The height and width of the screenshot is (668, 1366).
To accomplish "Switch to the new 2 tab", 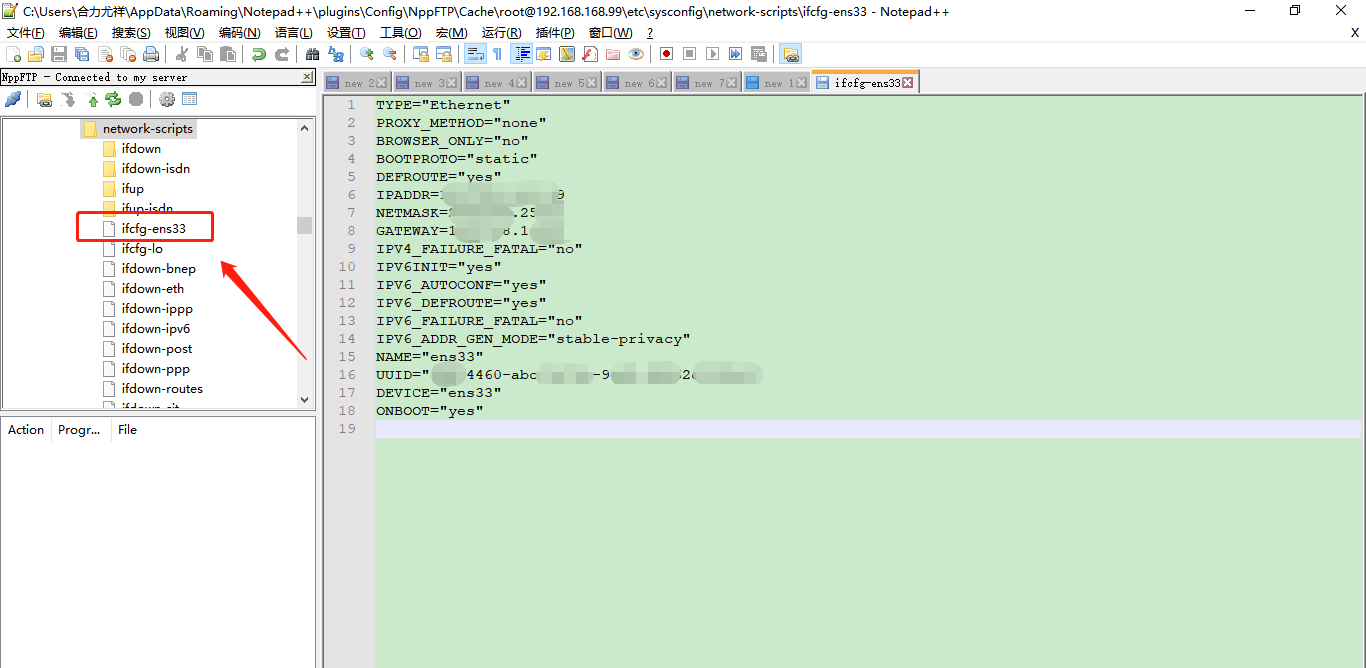I will click(357, 83).
